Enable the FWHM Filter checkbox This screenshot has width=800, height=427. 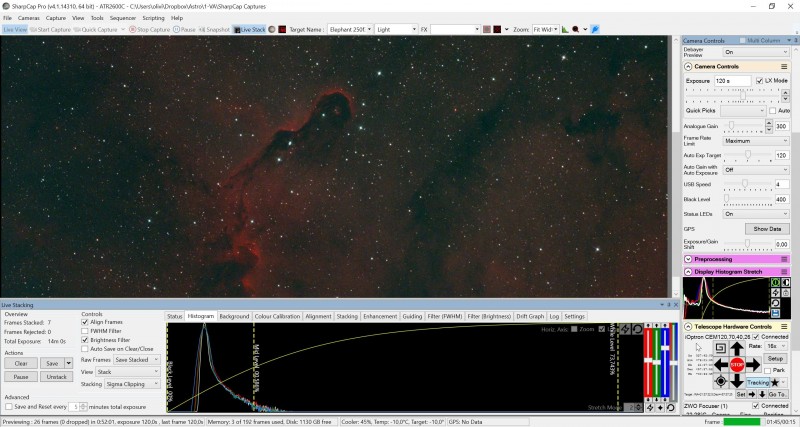click(85, 331)
